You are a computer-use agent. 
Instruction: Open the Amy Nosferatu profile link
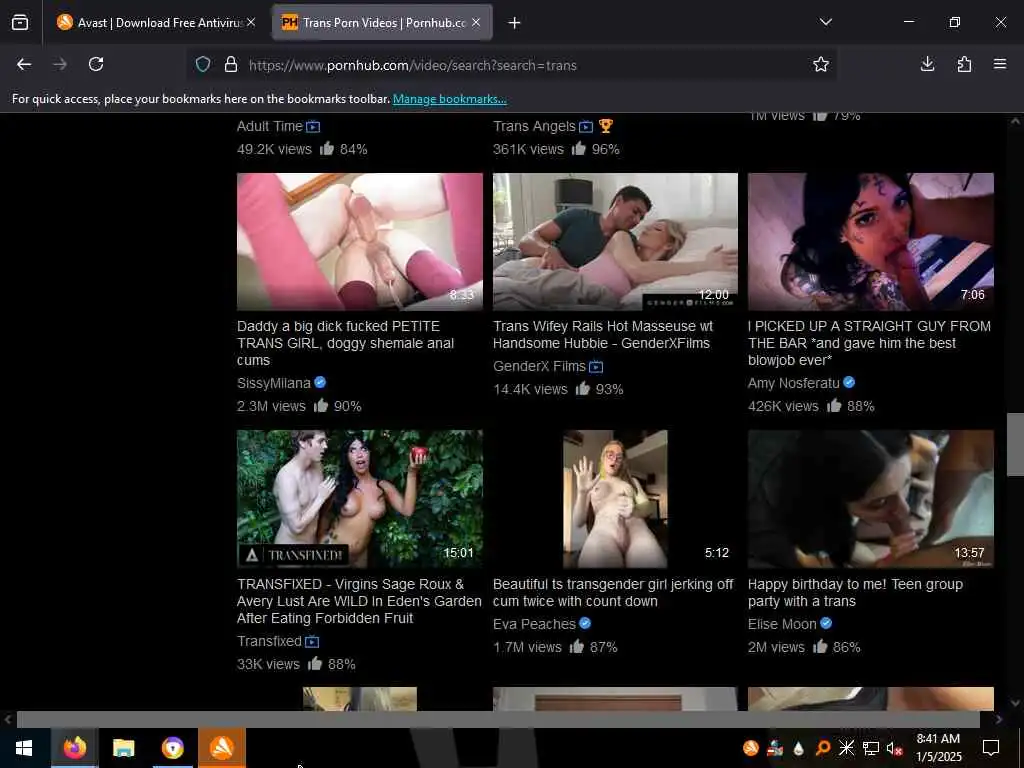point(793,383)
